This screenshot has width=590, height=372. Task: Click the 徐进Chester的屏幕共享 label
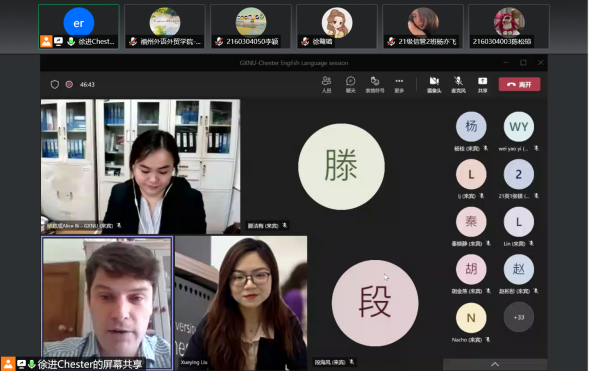point(90,364)
